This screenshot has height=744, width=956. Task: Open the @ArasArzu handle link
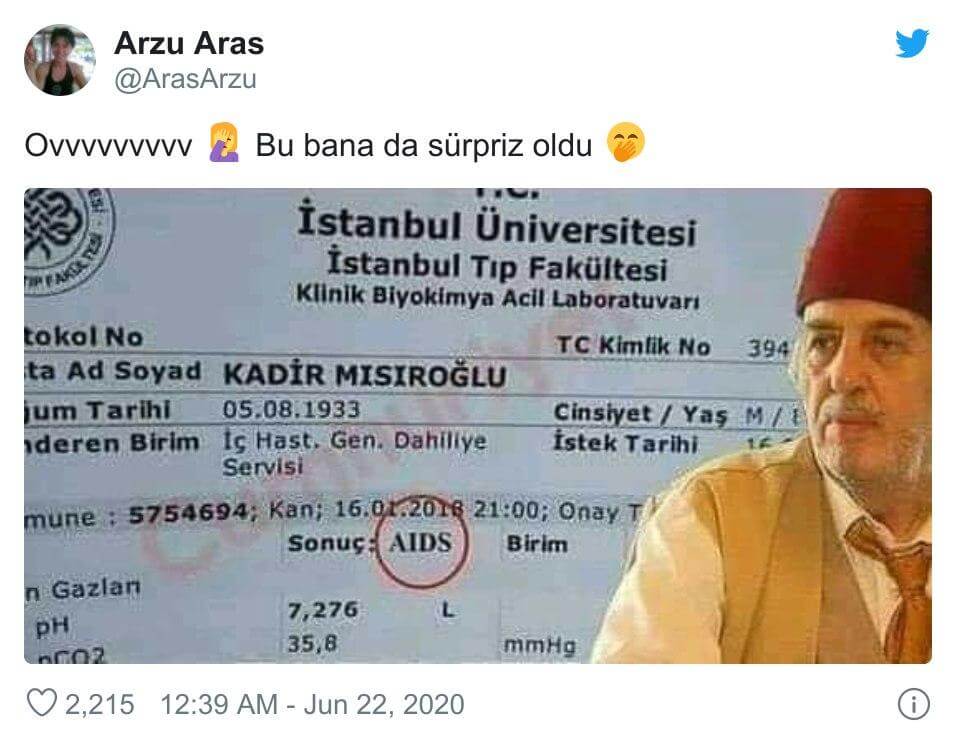pyautogui.click(x=185, y=79)
